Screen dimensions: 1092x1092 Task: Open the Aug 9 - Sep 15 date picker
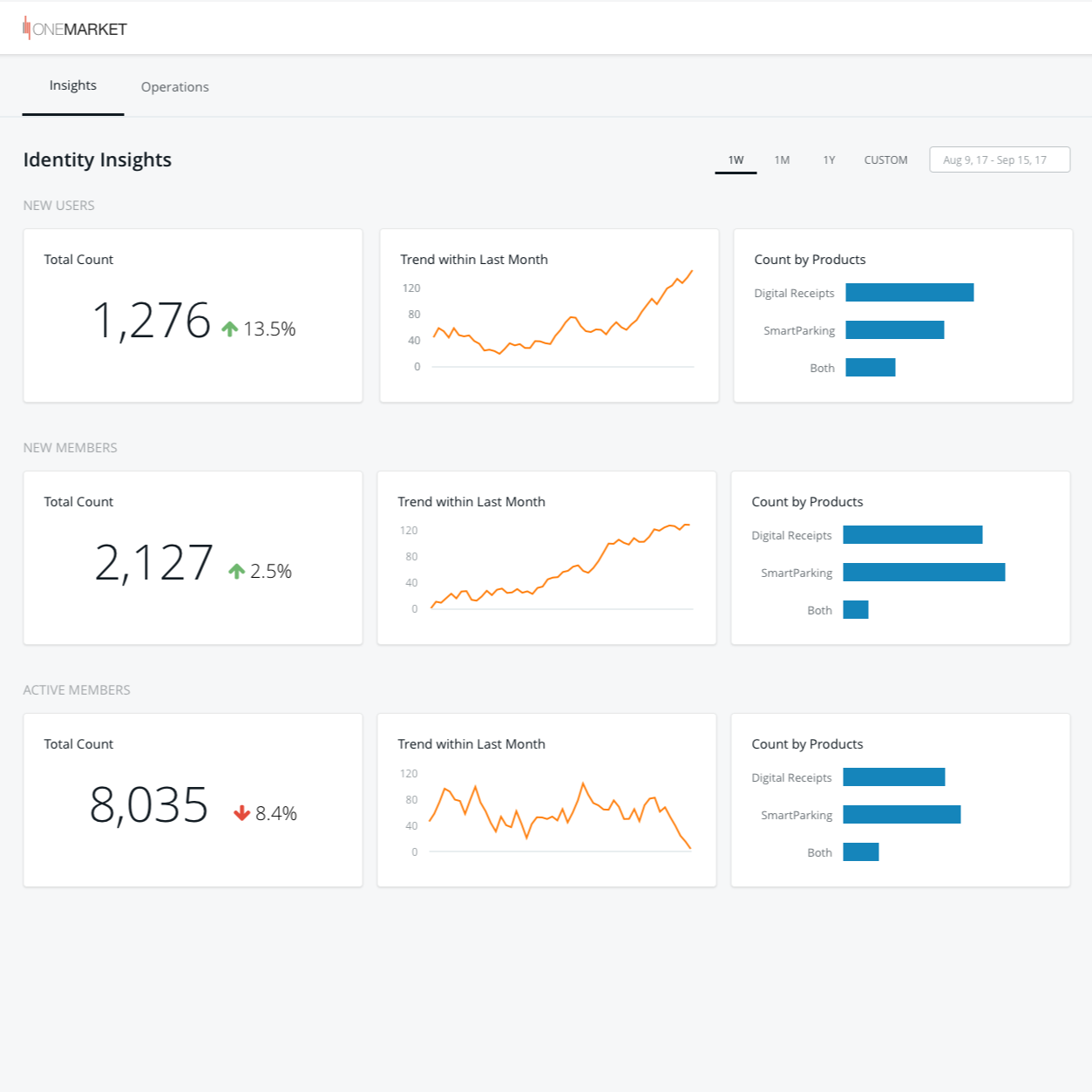tap(999, 159)
